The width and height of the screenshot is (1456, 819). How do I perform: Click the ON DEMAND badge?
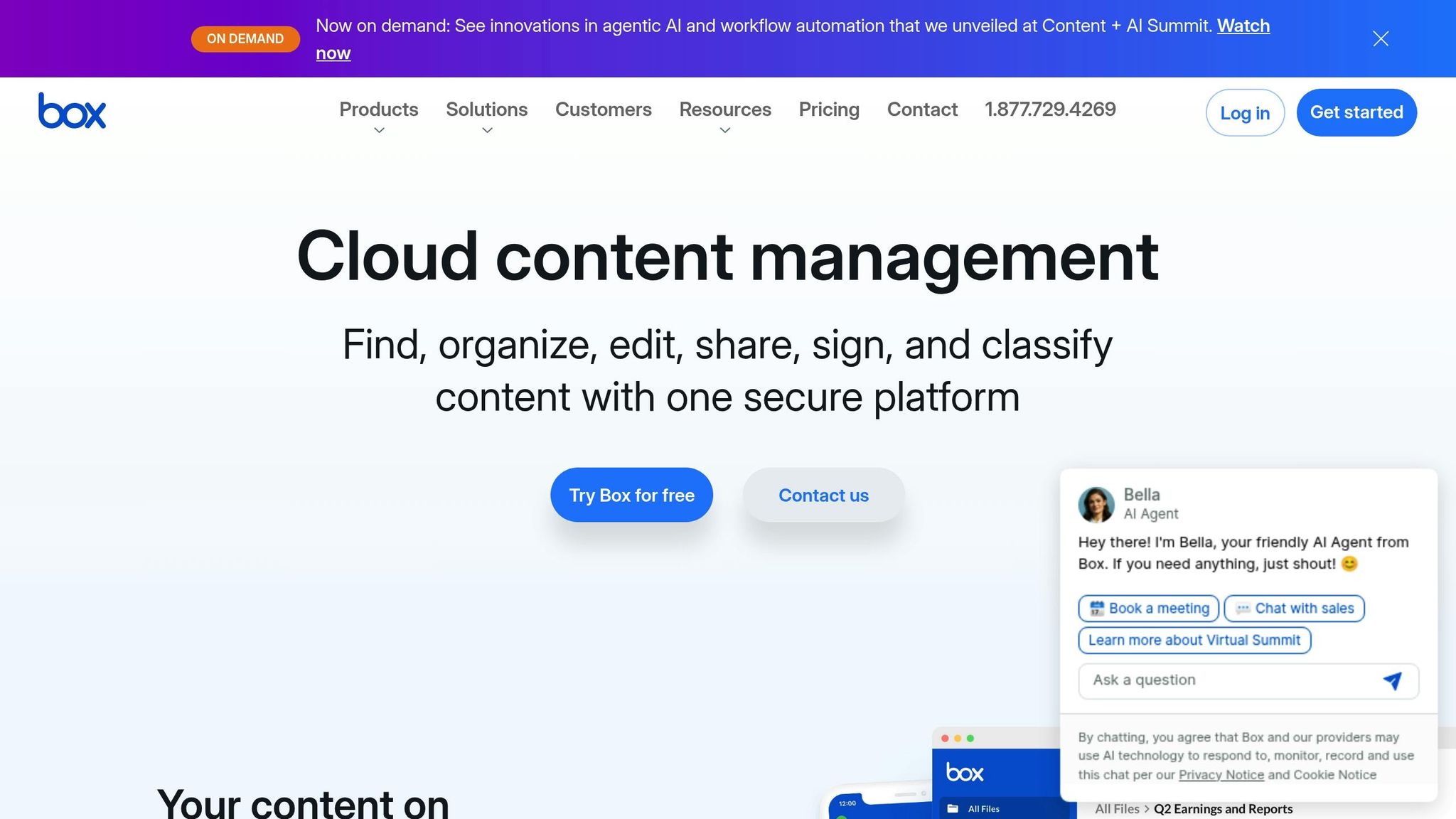(245, 39)
